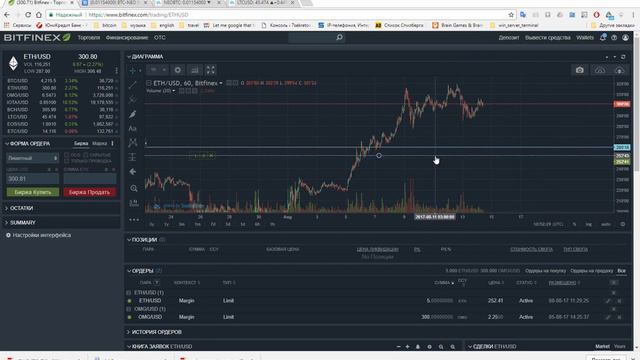Open the Wallets link
Screen dimensions: 640x360
tap(585, 38)
